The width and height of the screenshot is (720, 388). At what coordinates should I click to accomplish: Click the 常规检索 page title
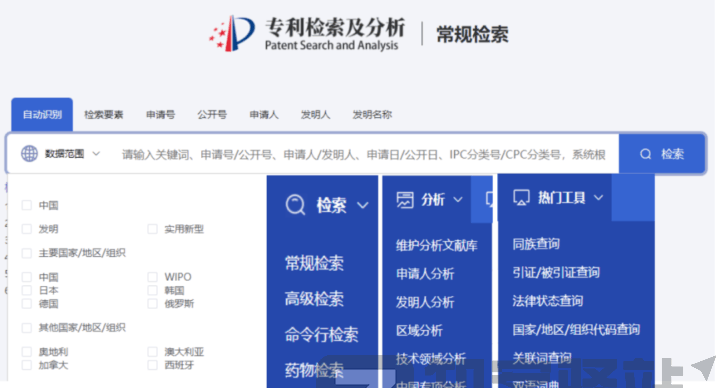click(x=472, y=34)
